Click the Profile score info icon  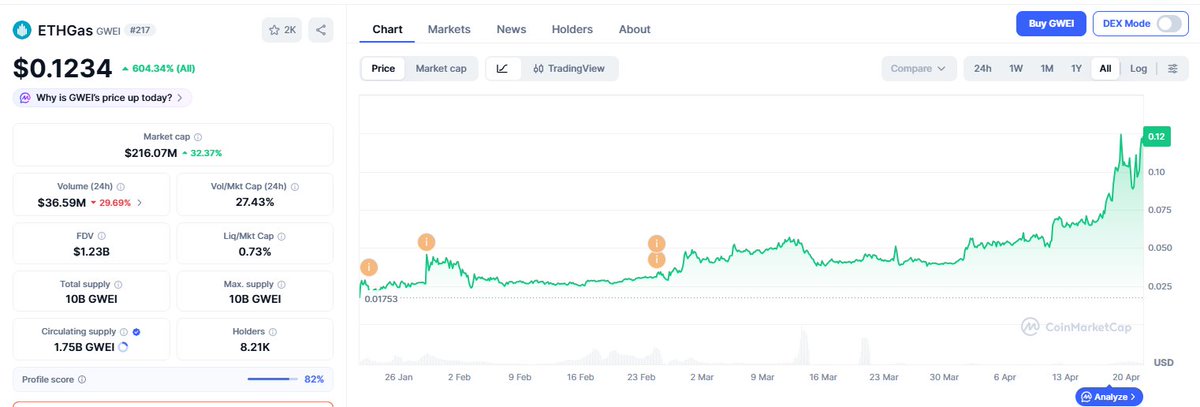point(82,380)
